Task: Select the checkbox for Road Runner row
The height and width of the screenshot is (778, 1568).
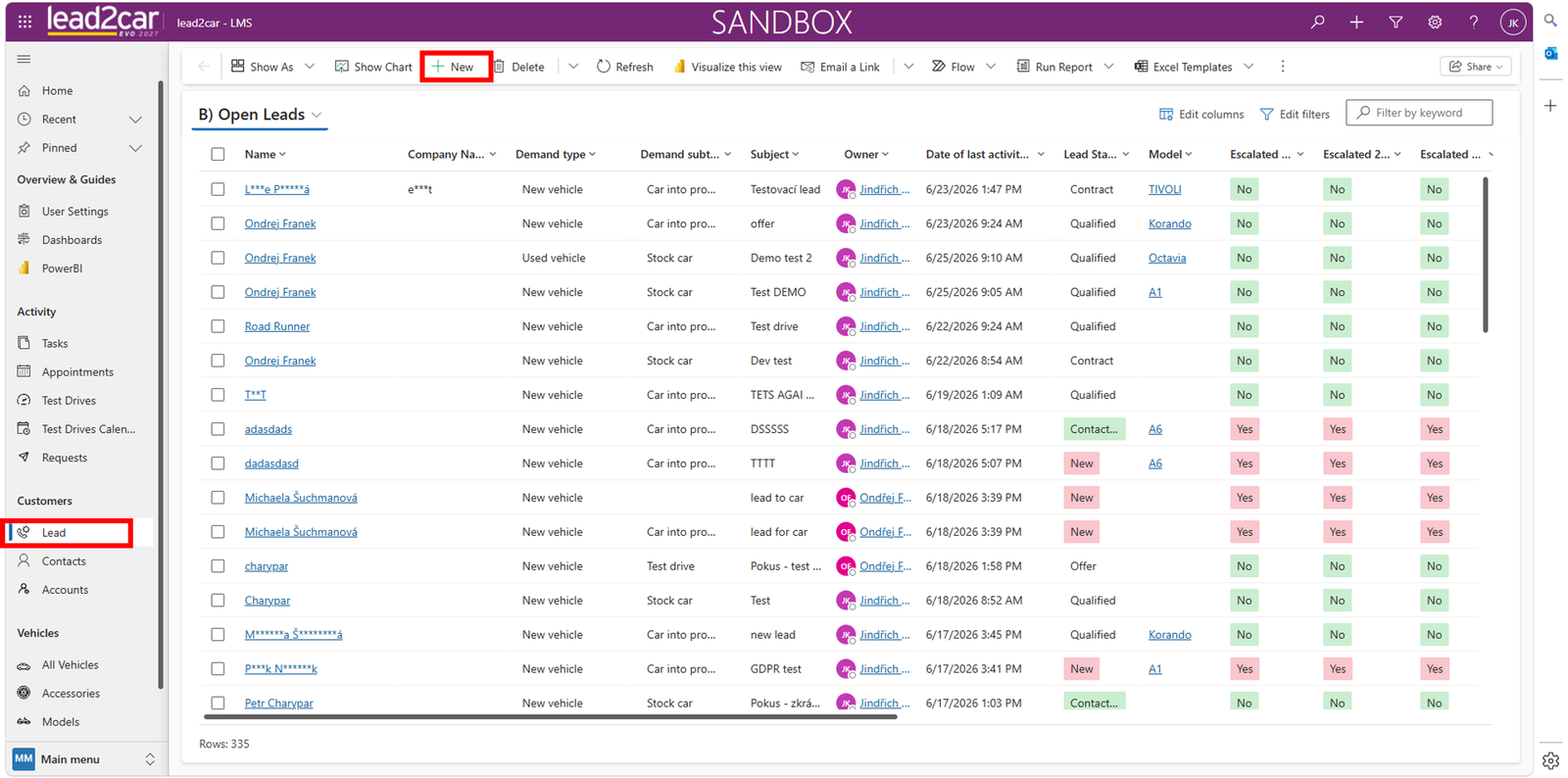Action: 218,326
